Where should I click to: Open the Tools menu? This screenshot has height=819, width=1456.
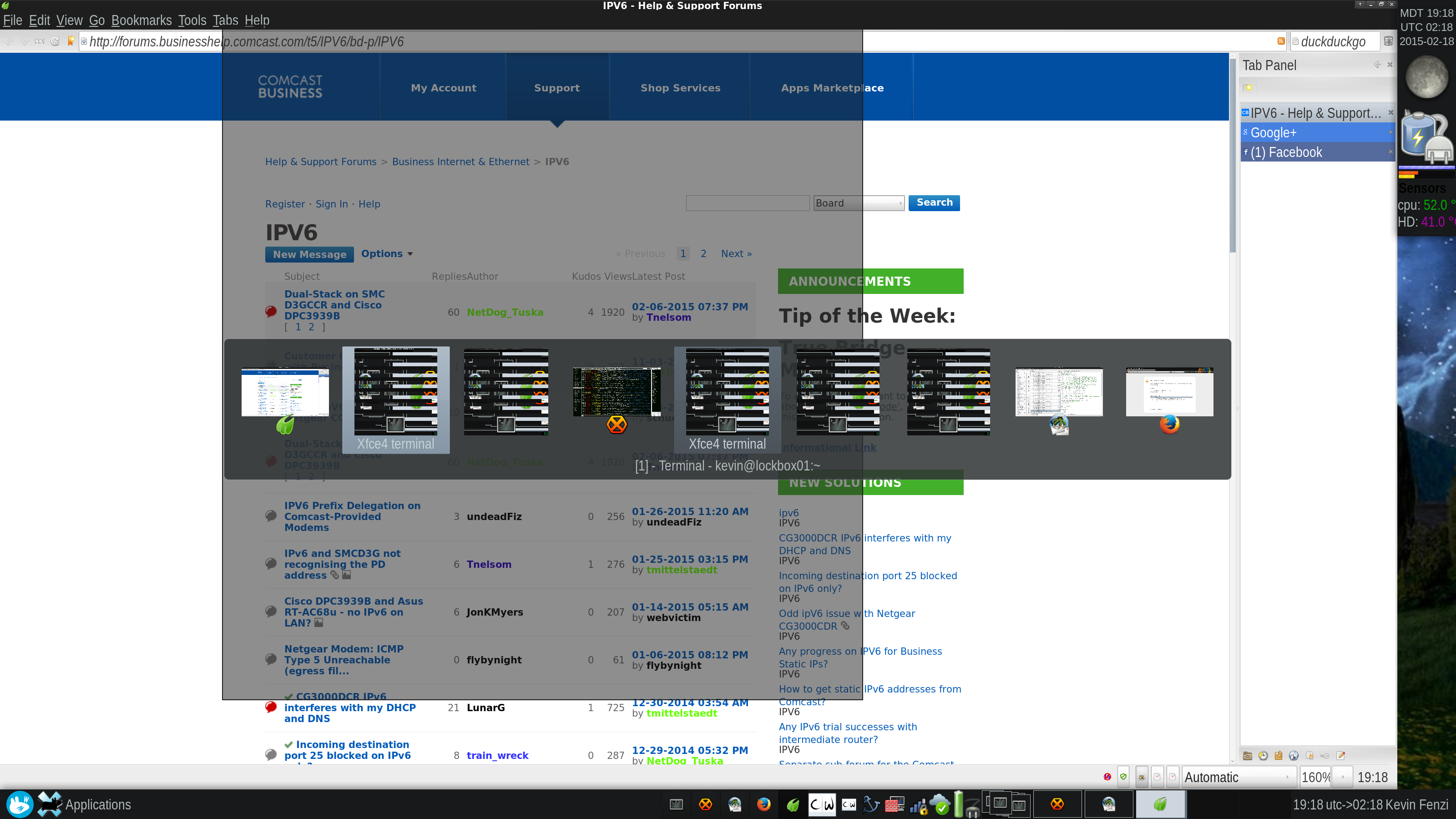192,20
